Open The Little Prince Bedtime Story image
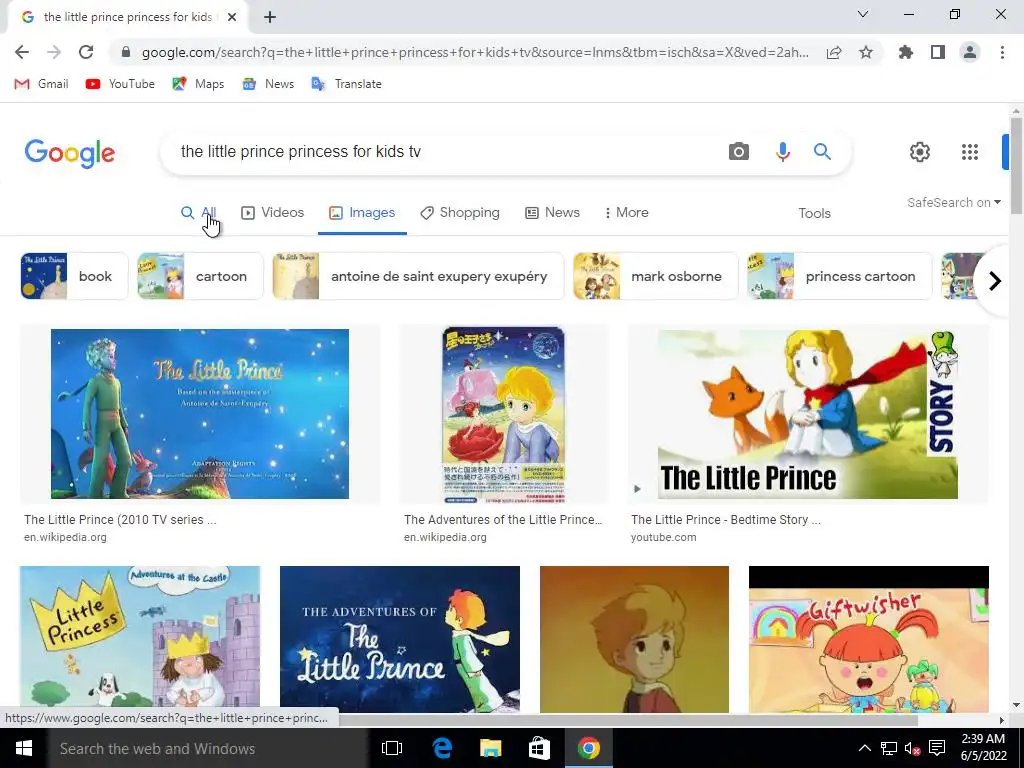Image resolution: width=1024 pixels, height=768 pixels. pos(808,414)
